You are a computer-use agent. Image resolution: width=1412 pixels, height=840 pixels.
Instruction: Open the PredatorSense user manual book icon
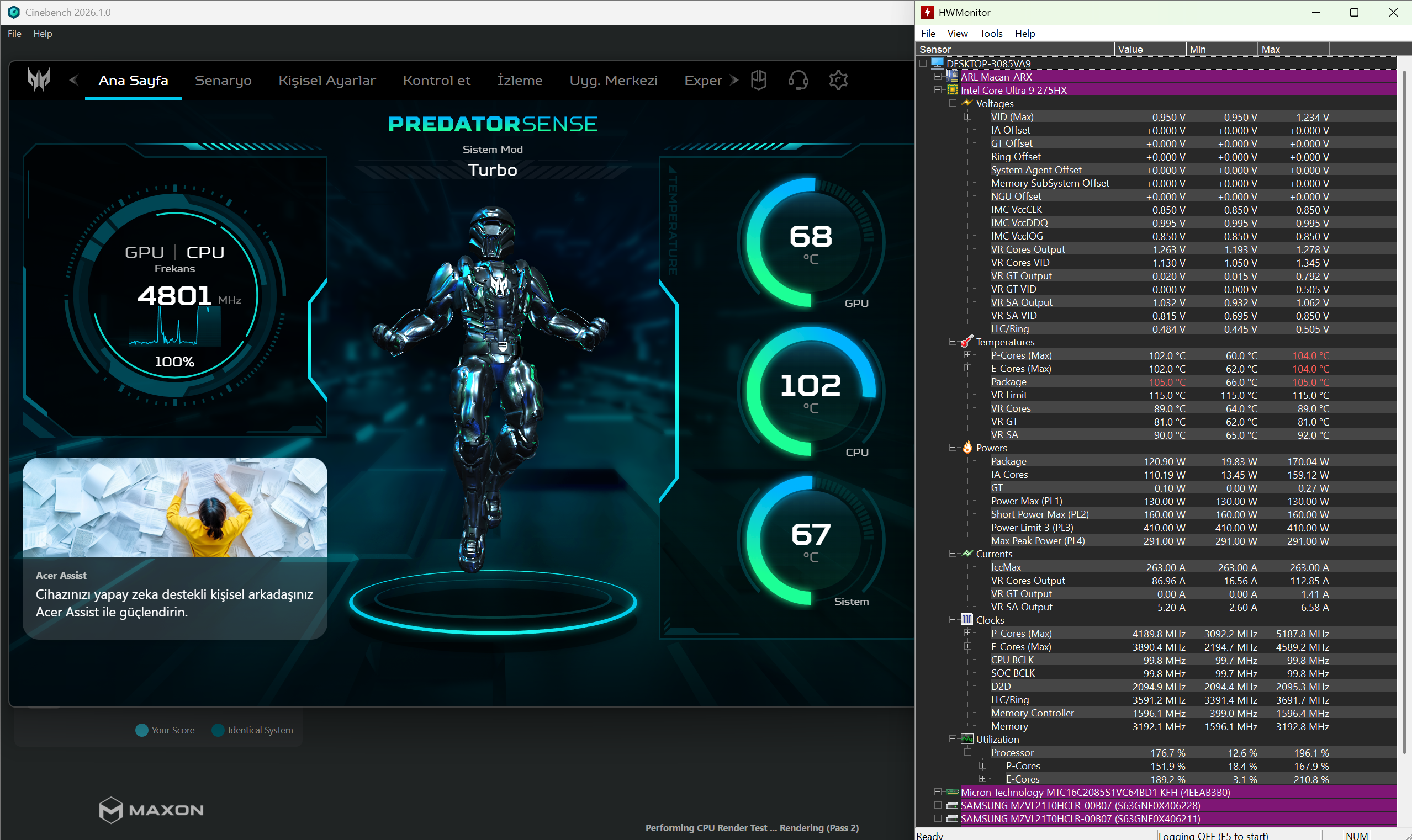coord(758,80)
